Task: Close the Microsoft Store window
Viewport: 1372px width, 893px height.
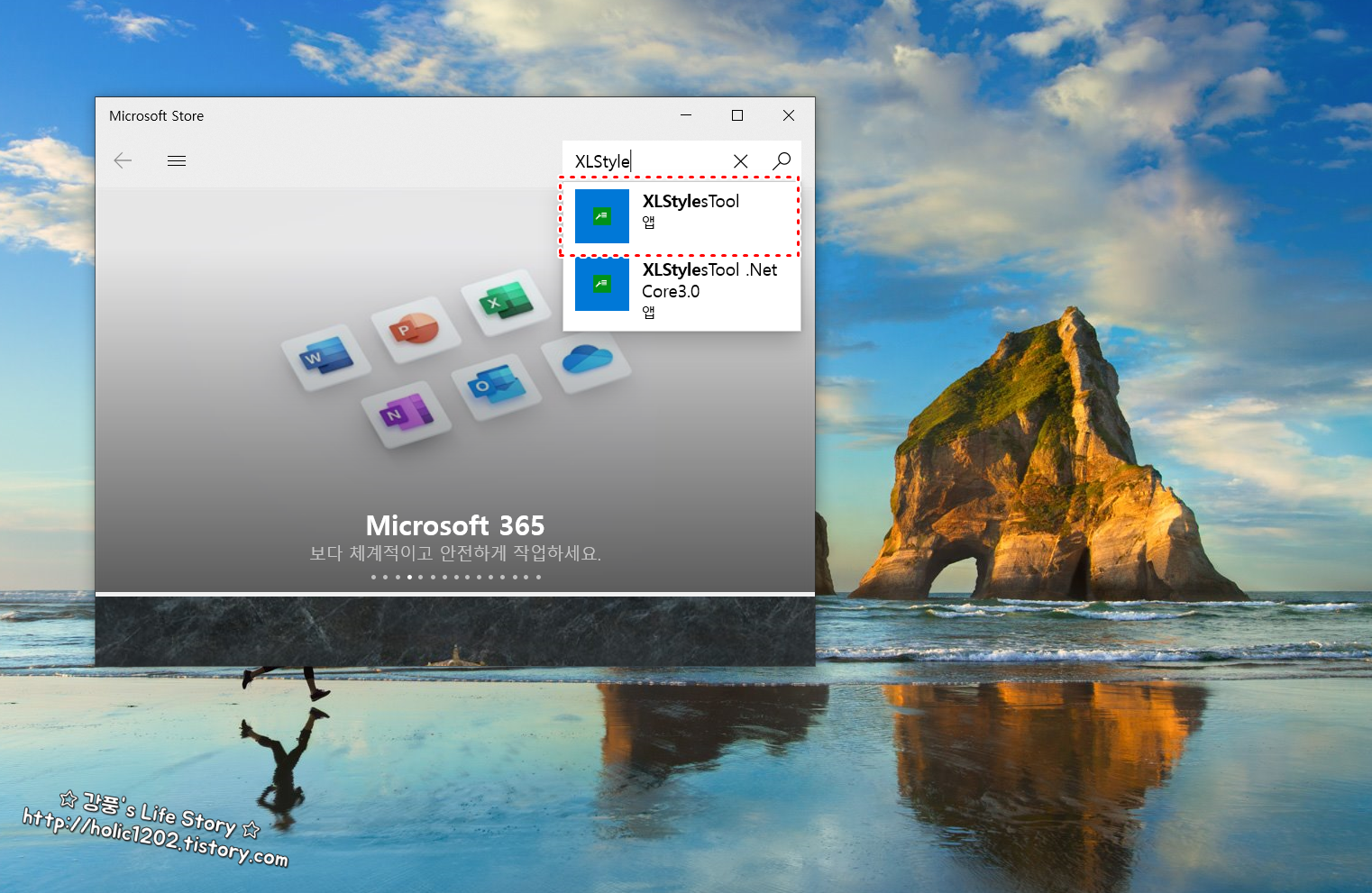Action: coord(789,115)
